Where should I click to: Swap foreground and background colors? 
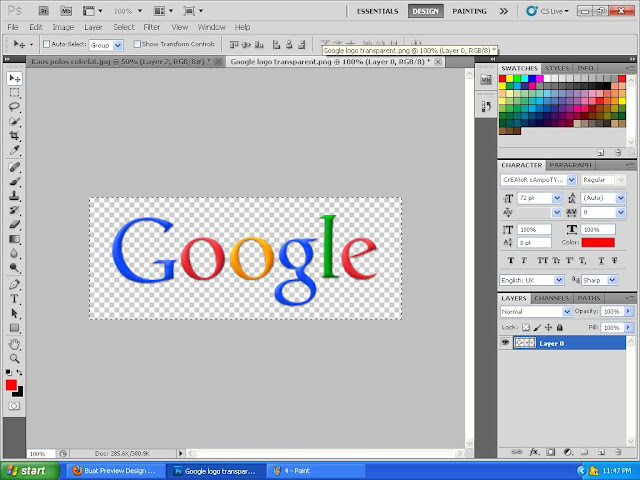click(x=19, y=372)
